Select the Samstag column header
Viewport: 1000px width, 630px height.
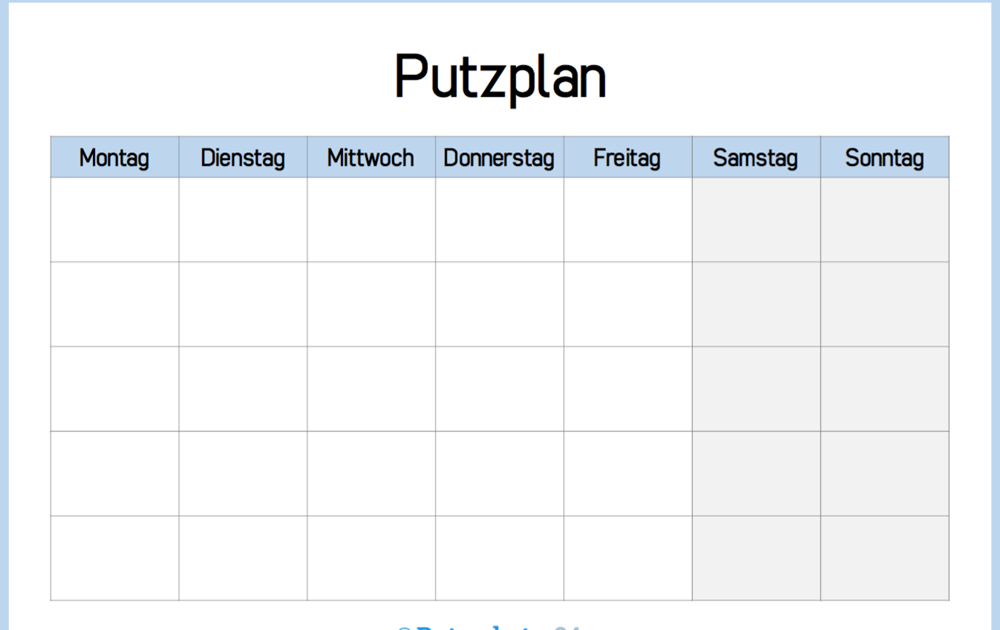(756, 157)
